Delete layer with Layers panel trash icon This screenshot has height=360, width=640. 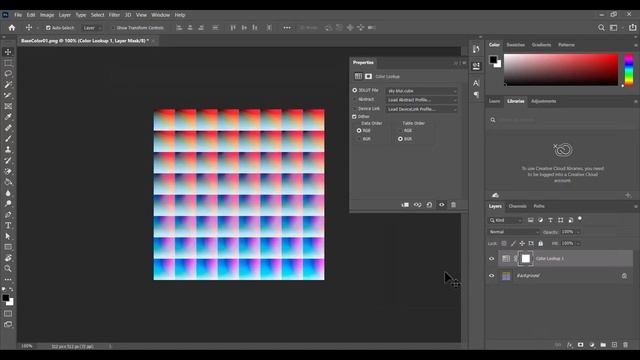tap(625, 345)
